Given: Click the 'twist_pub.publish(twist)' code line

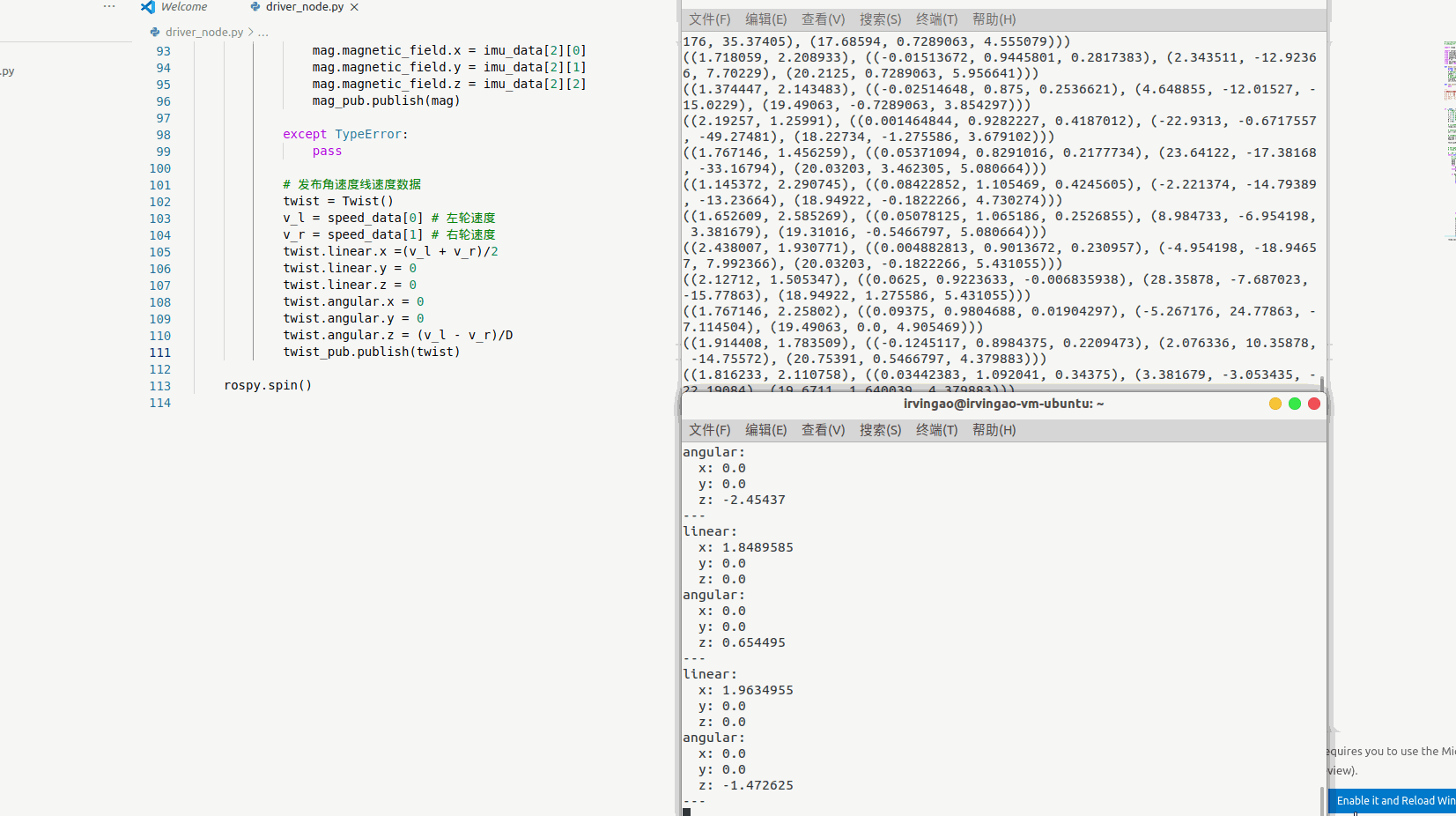Looking at the screenshot, I should click(x=371, y=352).
